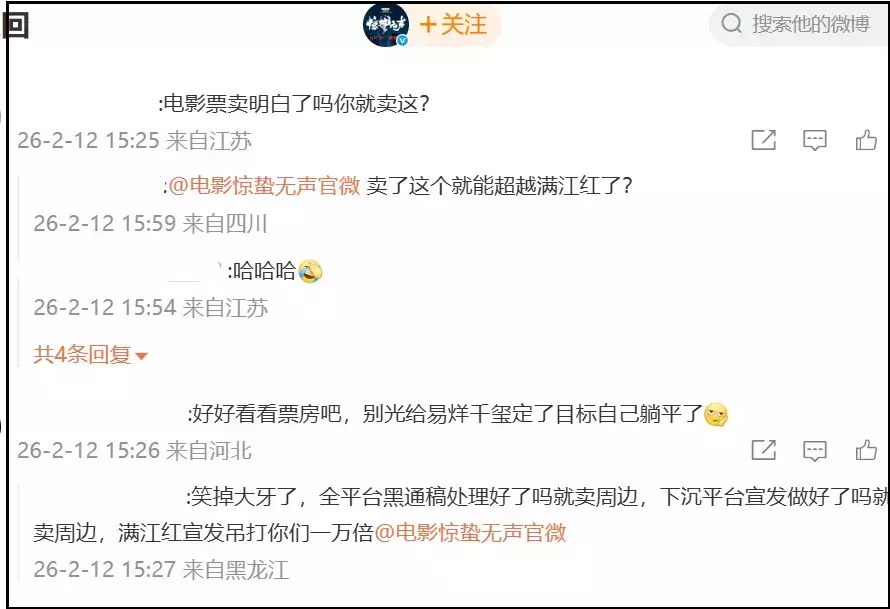
Task: Click the 26-2-12 15:27 来自黑龙江 timestamp
Action: point(161,569)
